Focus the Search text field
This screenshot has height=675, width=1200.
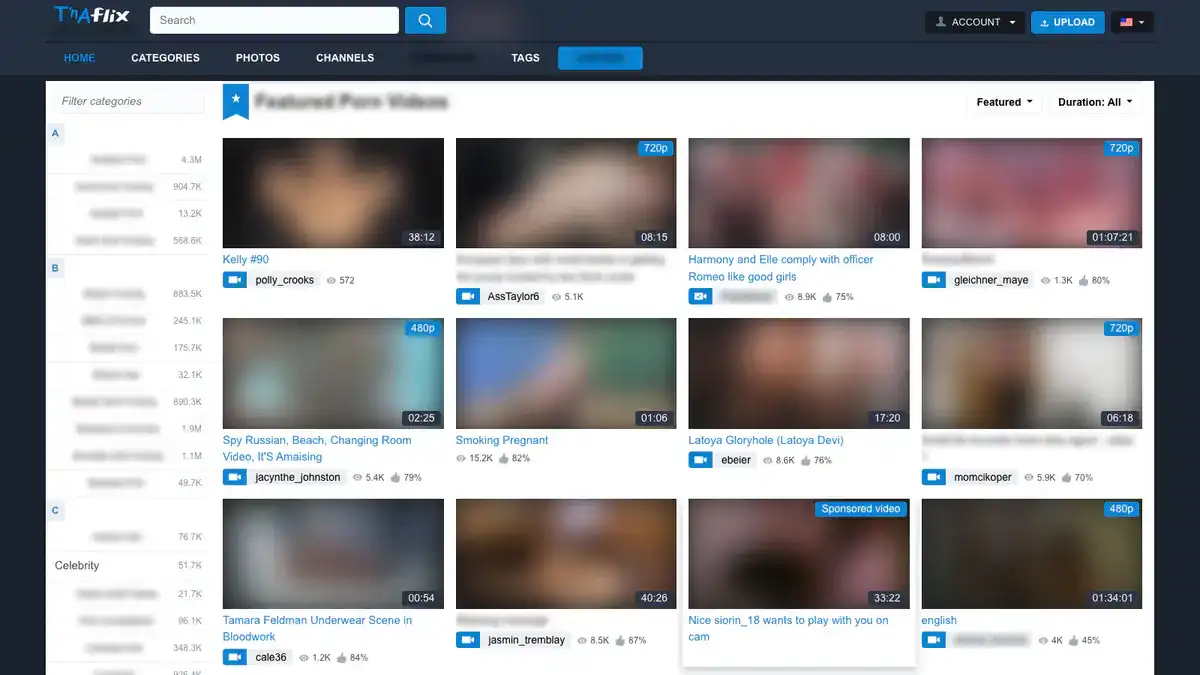point(274,20)
